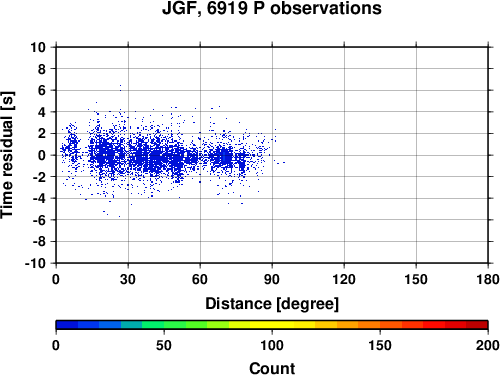Click the colorbar tick label 200
Image resolution: width=500 pixels, height=375 pixels.
point(488,345)
